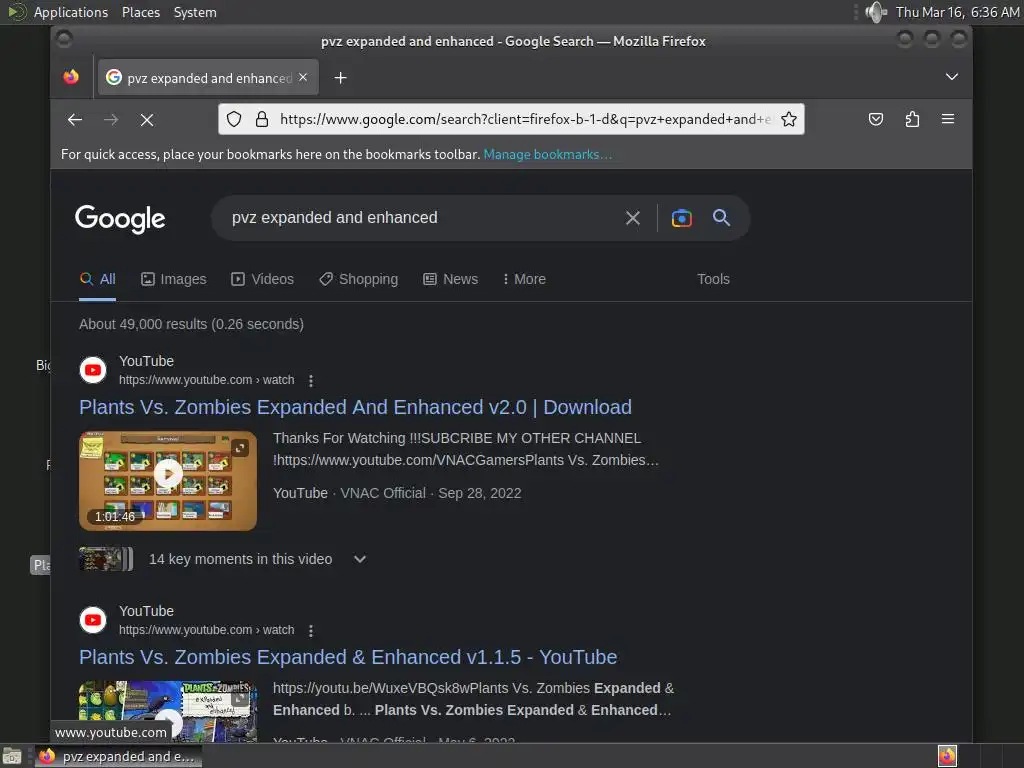Open the second result video thumbnail
1024x768 pixels.
(x=168, y=711)
